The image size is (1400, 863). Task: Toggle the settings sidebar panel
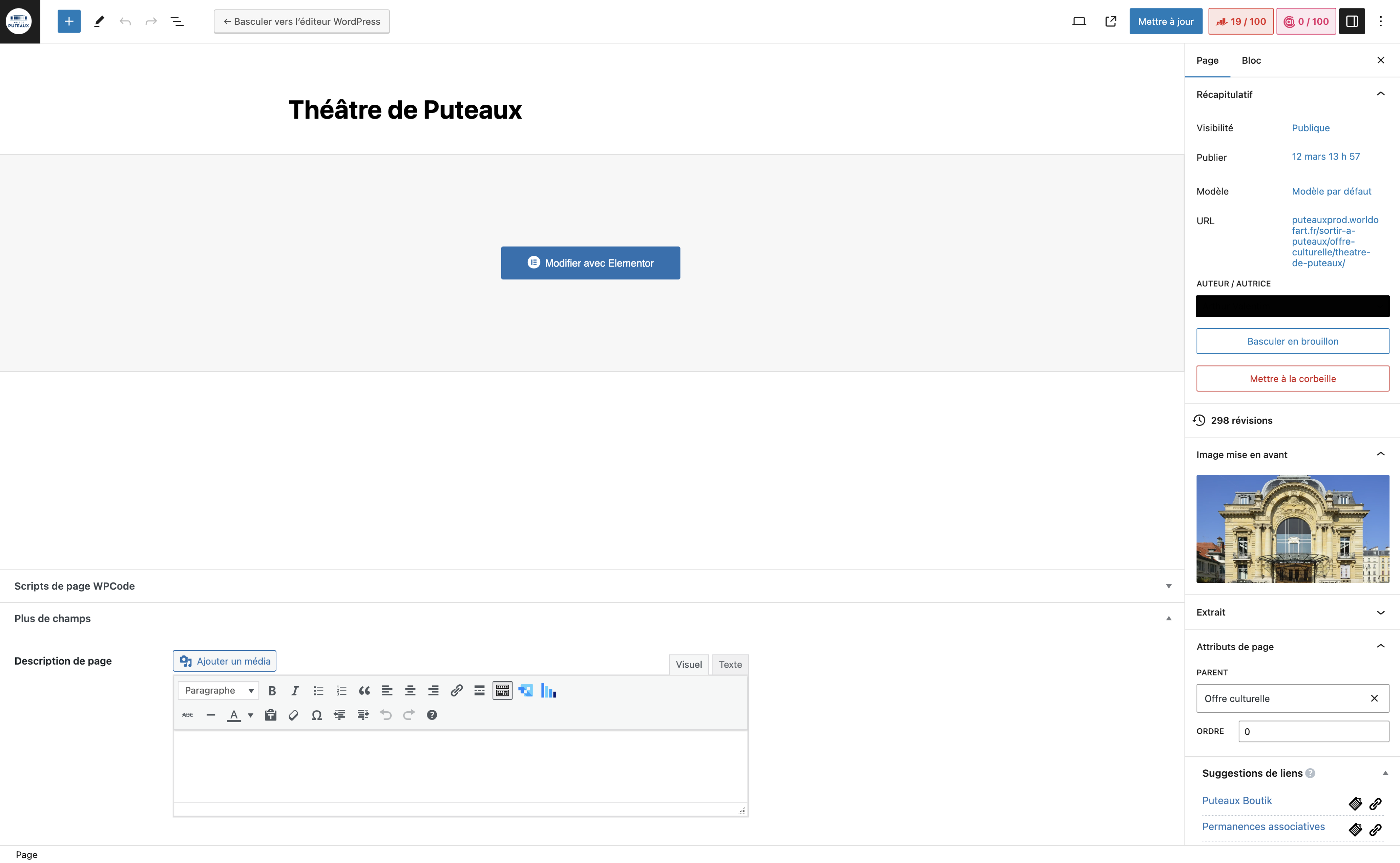coord(1352,22)
